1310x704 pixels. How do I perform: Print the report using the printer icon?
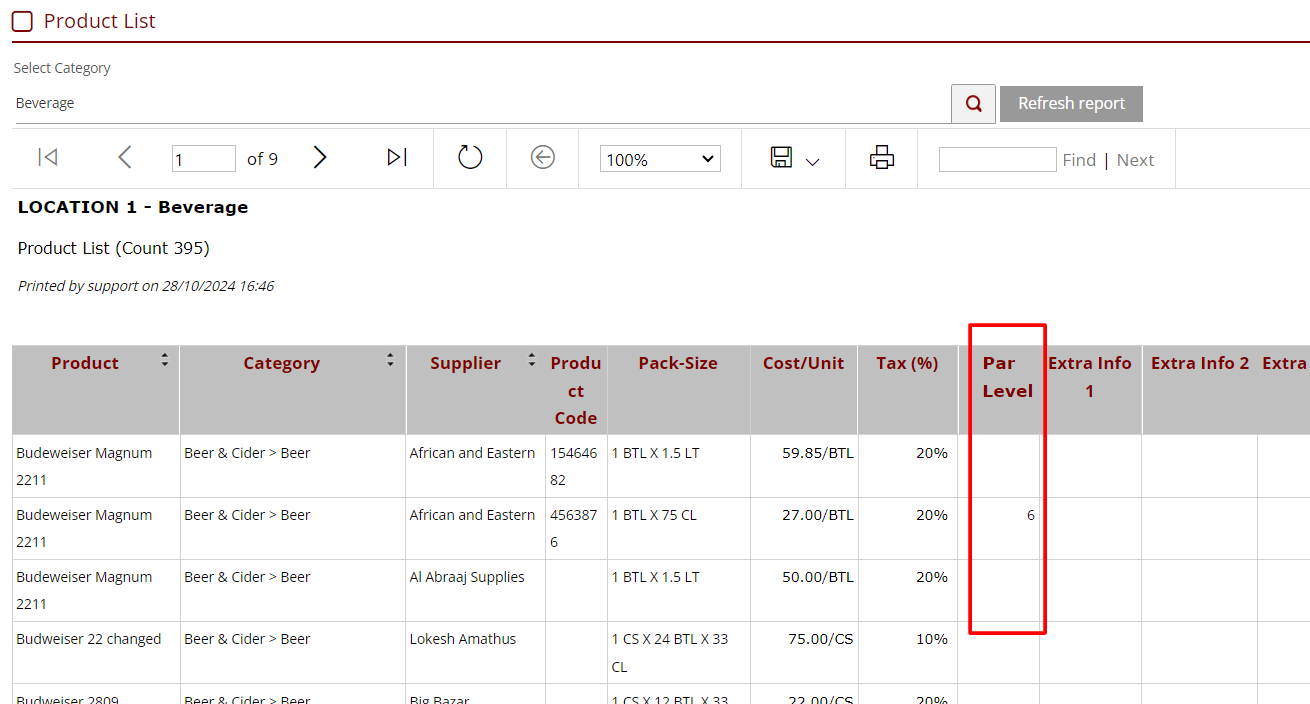coord(881,158)
